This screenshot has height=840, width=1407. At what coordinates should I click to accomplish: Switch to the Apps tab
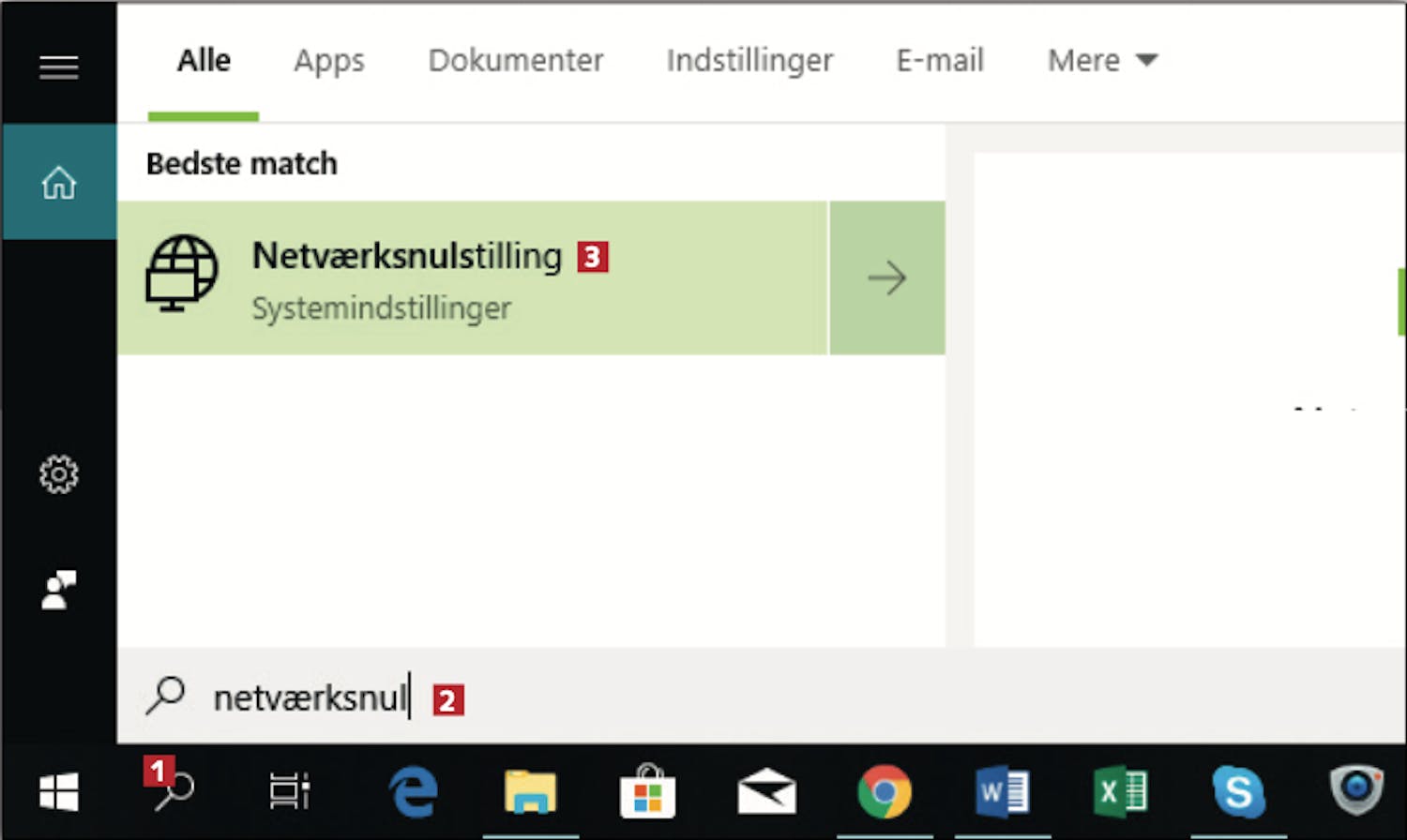click(329, 61)
